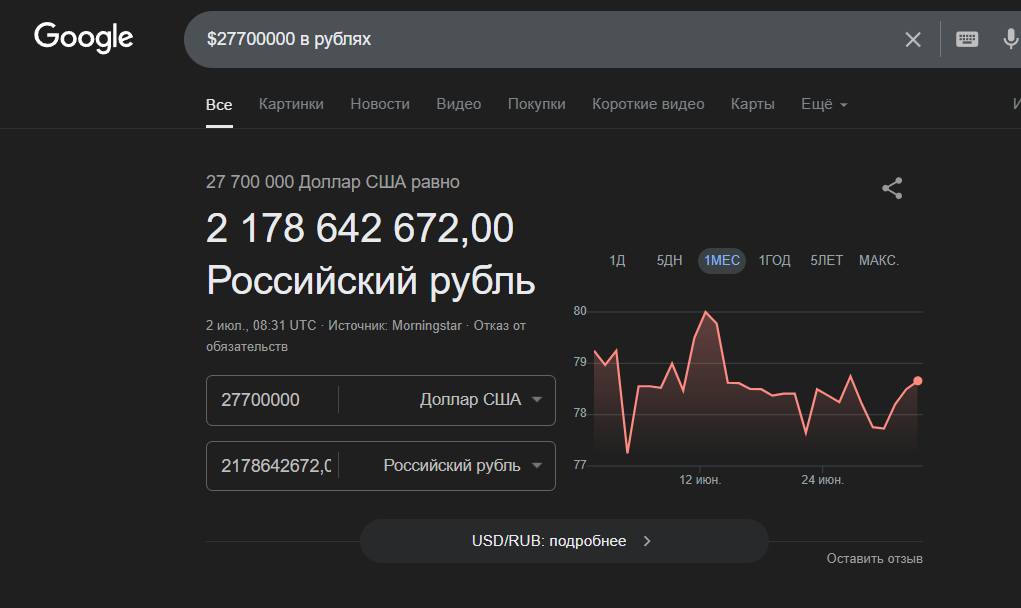Share the currency conversion result
The width and height of the screenshot is (1021, 608).
(892, 188)
